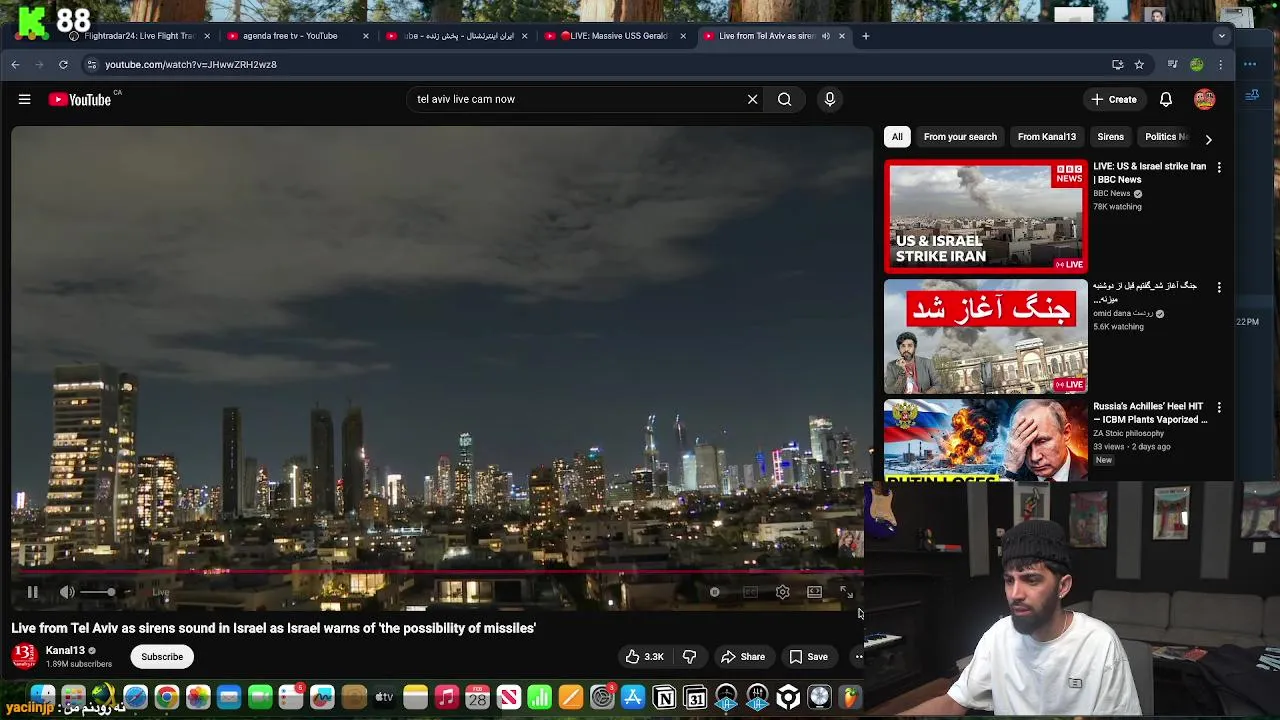Viewport: 1280px width, 720px height.
Task: Adjust the player volume slider
Action: click(97, 592)
